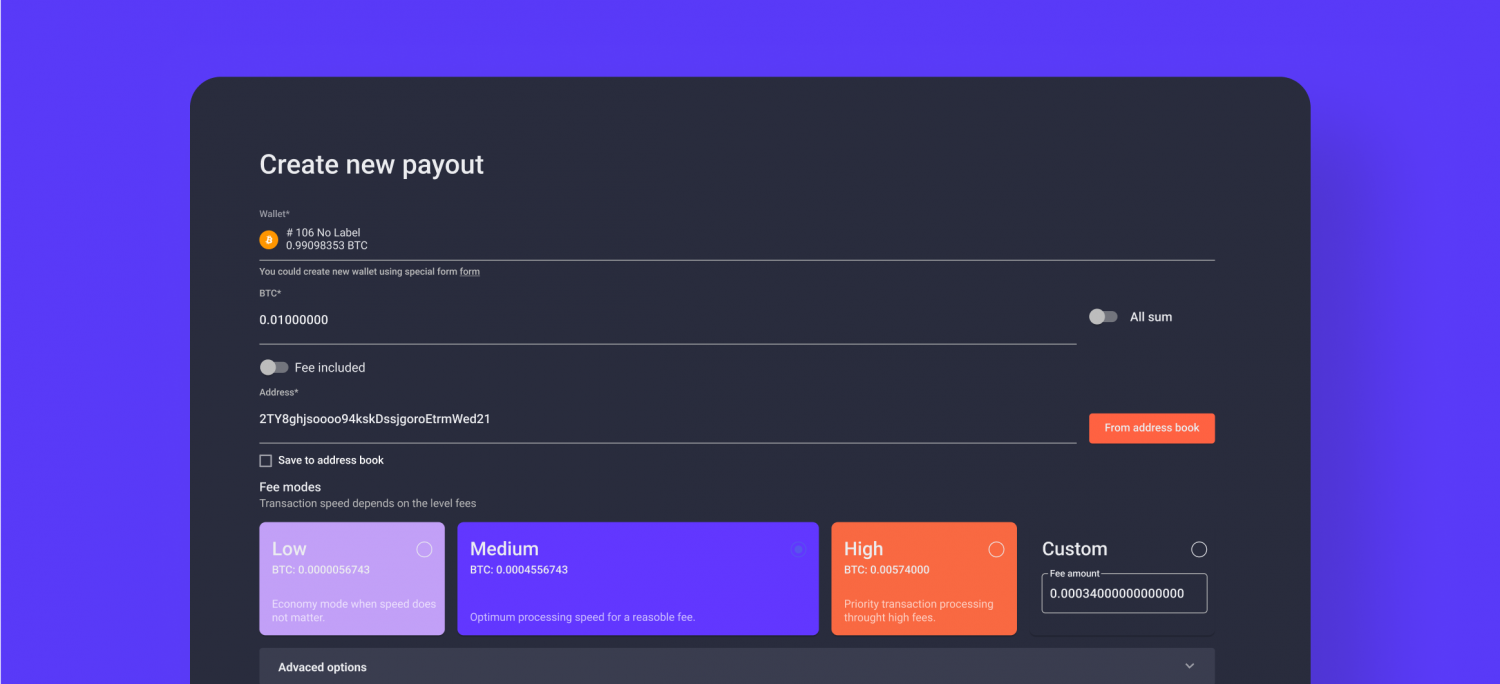Image resolution: width=1500 pixels, height=684 pixels.
Task: Click the custom Fee amount input field
Action: coord(1124,593)
